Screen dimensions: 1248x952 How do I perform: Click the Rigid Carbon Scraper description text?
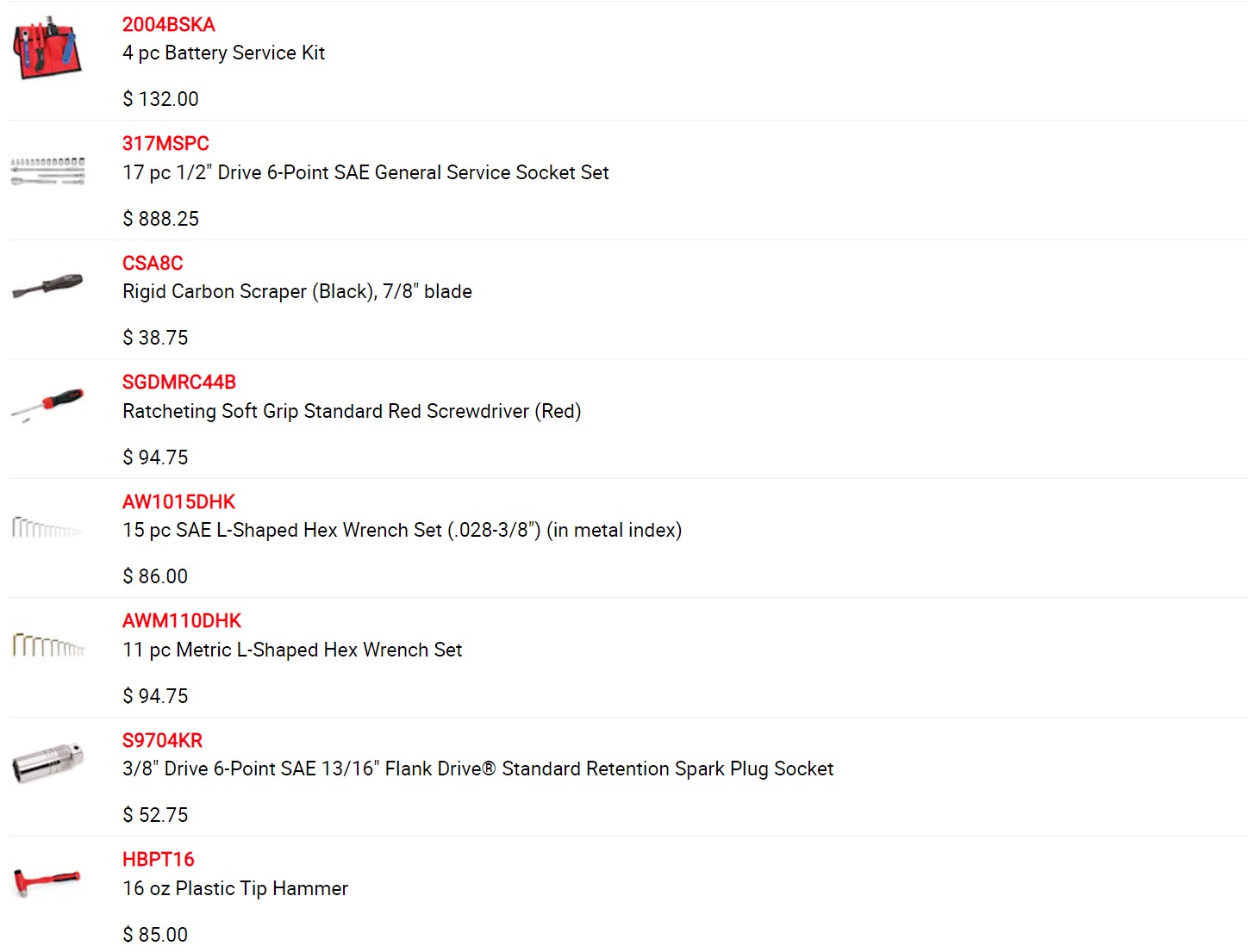click(x=297, y=291)
